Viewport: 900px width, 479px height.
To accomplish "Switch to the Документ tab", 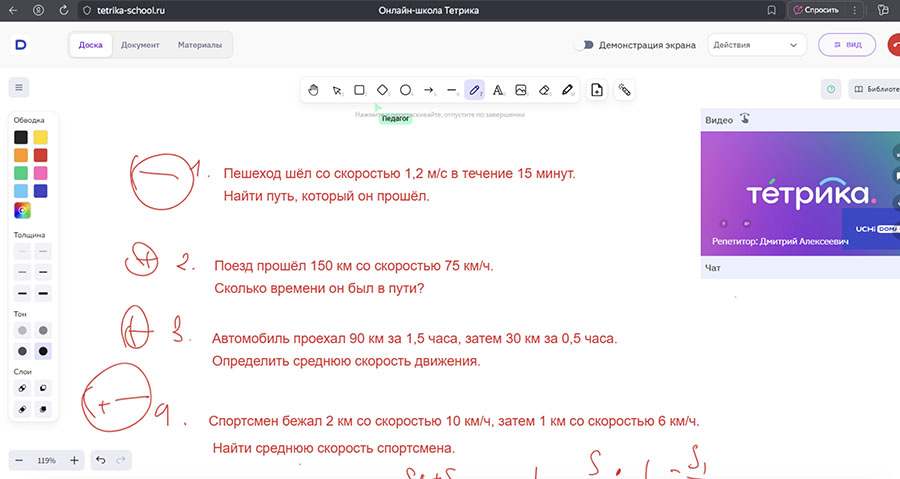I will [x=140, y=45].
